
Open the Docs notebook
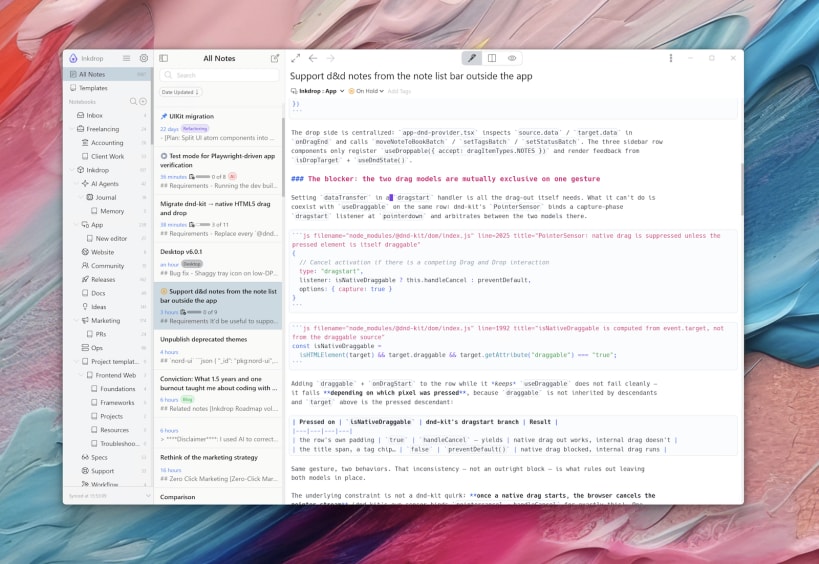(x=108, y=293)
